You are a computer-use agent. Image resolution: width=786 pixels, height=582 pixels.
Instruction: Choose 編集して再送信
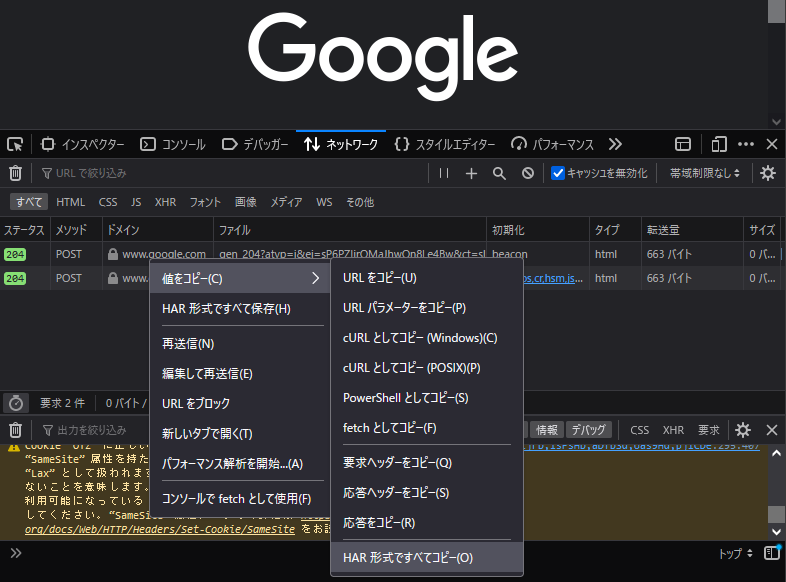(240, 373)
